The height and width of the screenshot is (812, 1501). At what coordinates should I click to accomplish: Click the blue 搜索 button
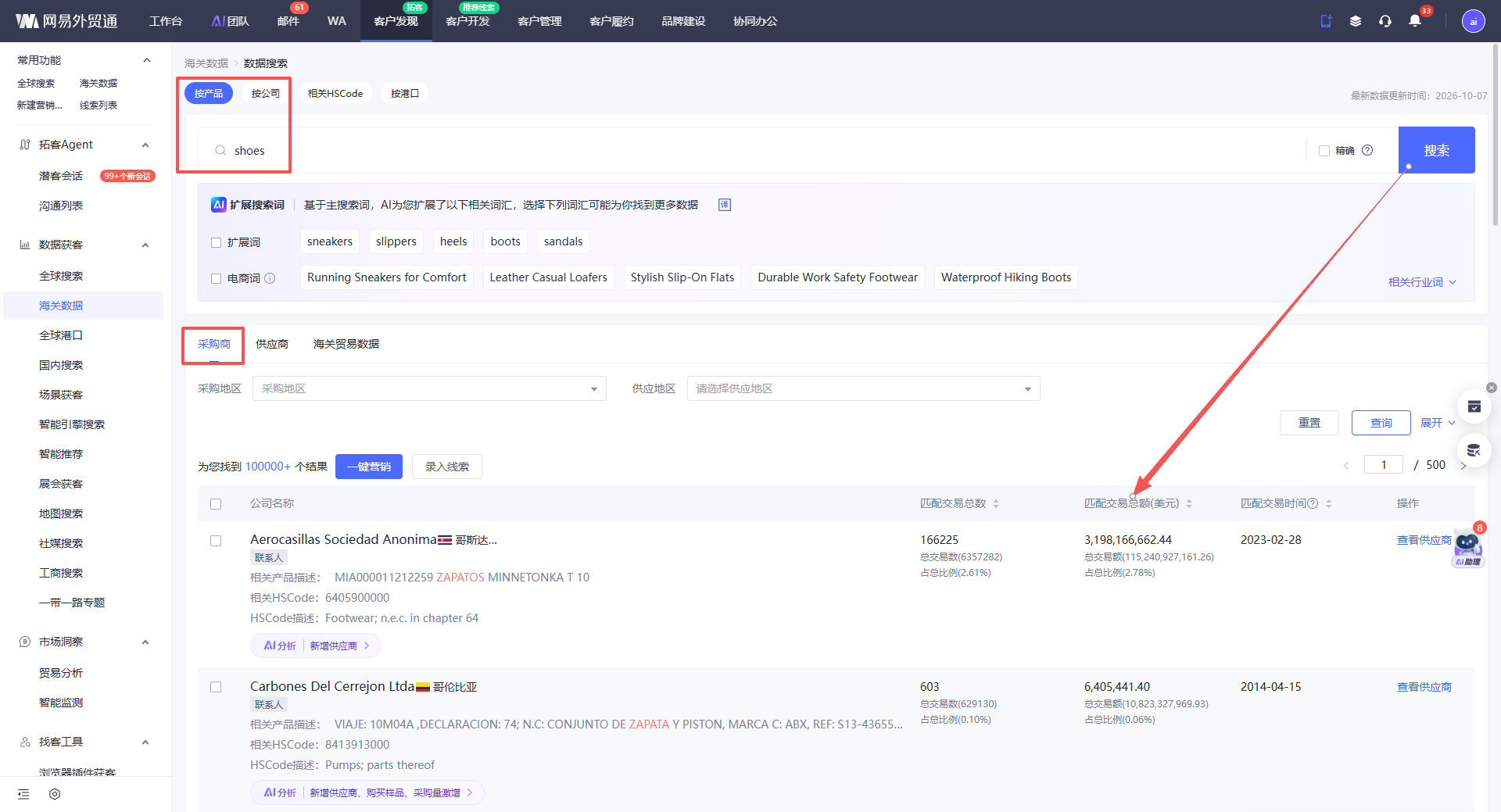1436,150
